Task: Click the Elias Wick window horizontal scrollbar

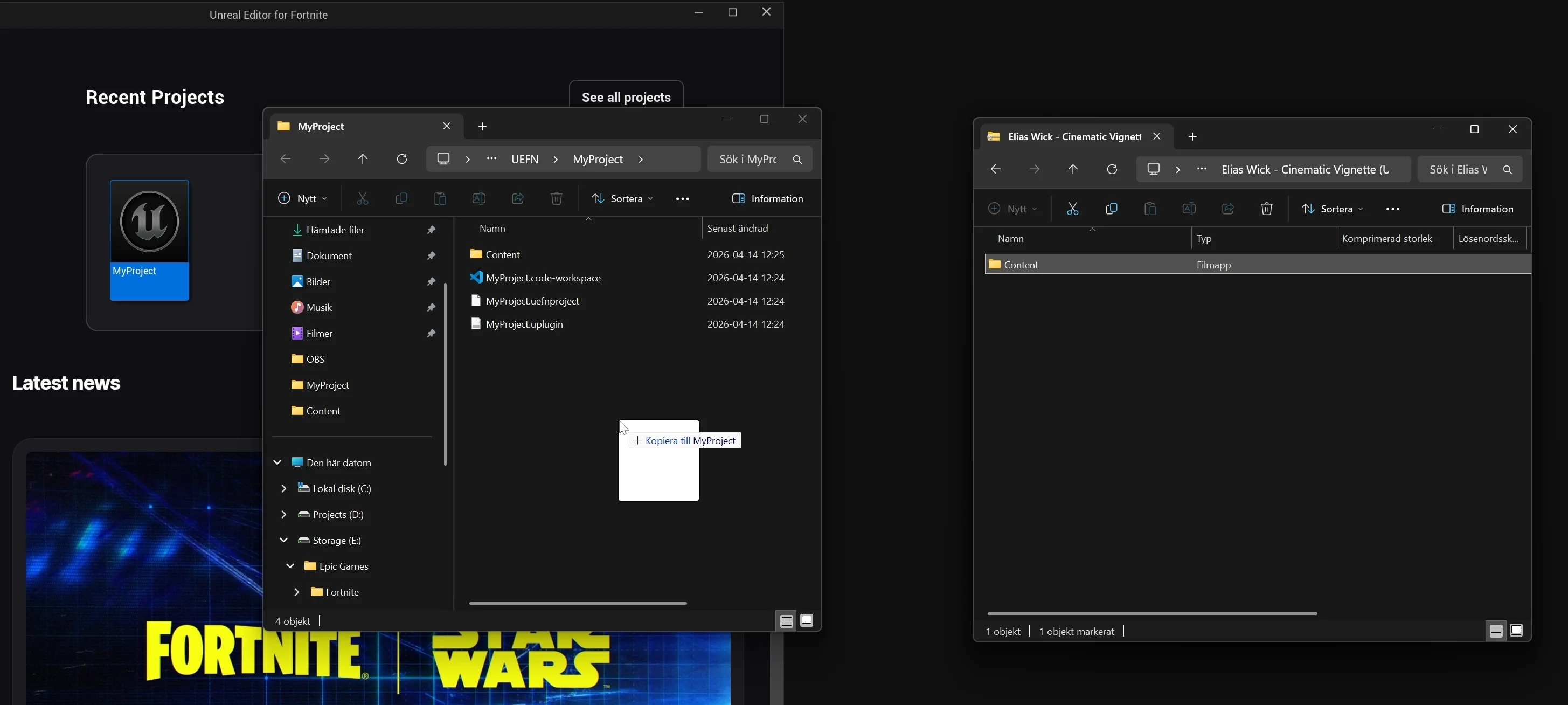Action: tap(1152, 614)
